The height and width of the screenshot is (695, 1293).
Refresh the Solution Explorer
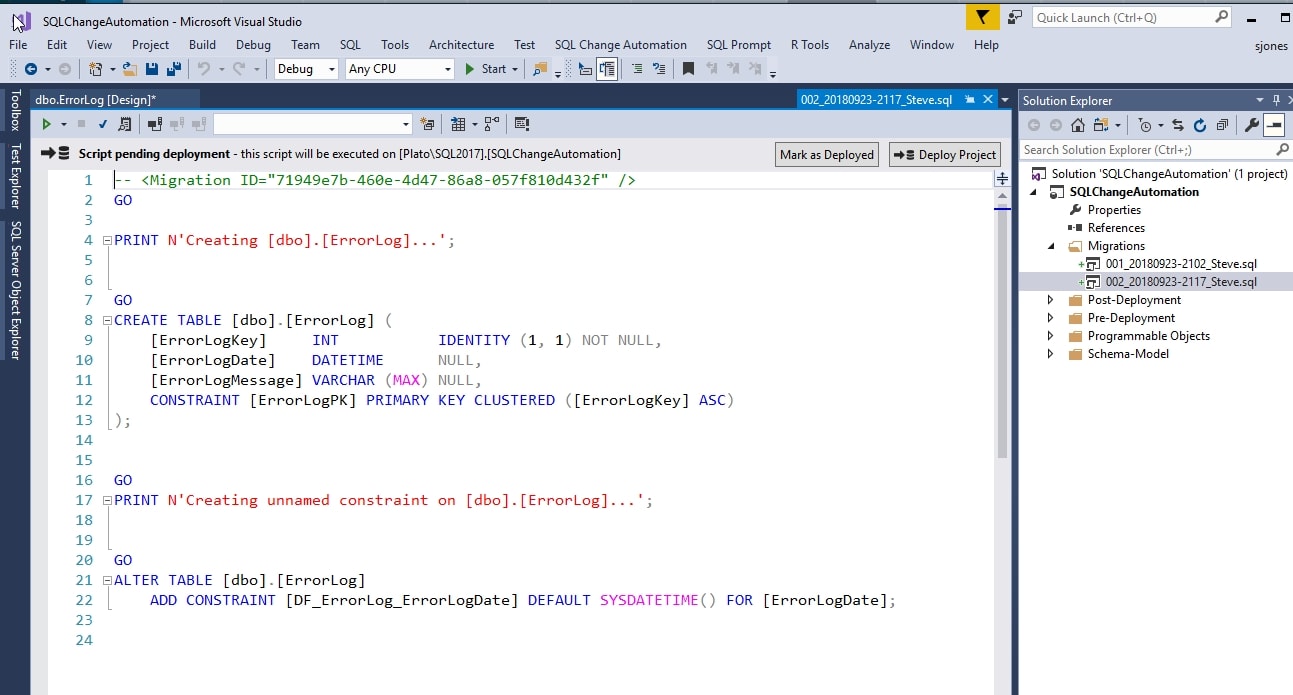tap(1200, 125)
